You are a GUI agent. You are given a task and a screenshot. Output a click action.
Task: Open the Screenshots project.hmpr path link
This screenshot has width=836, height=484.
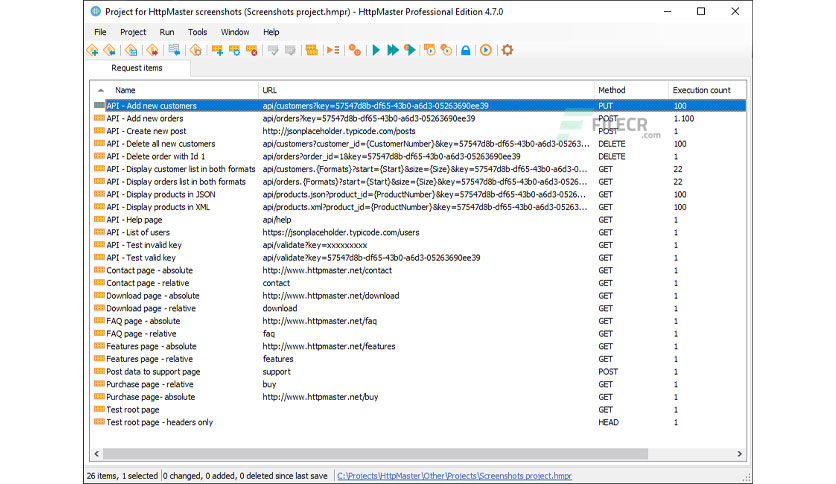click(x=454, y=476)
